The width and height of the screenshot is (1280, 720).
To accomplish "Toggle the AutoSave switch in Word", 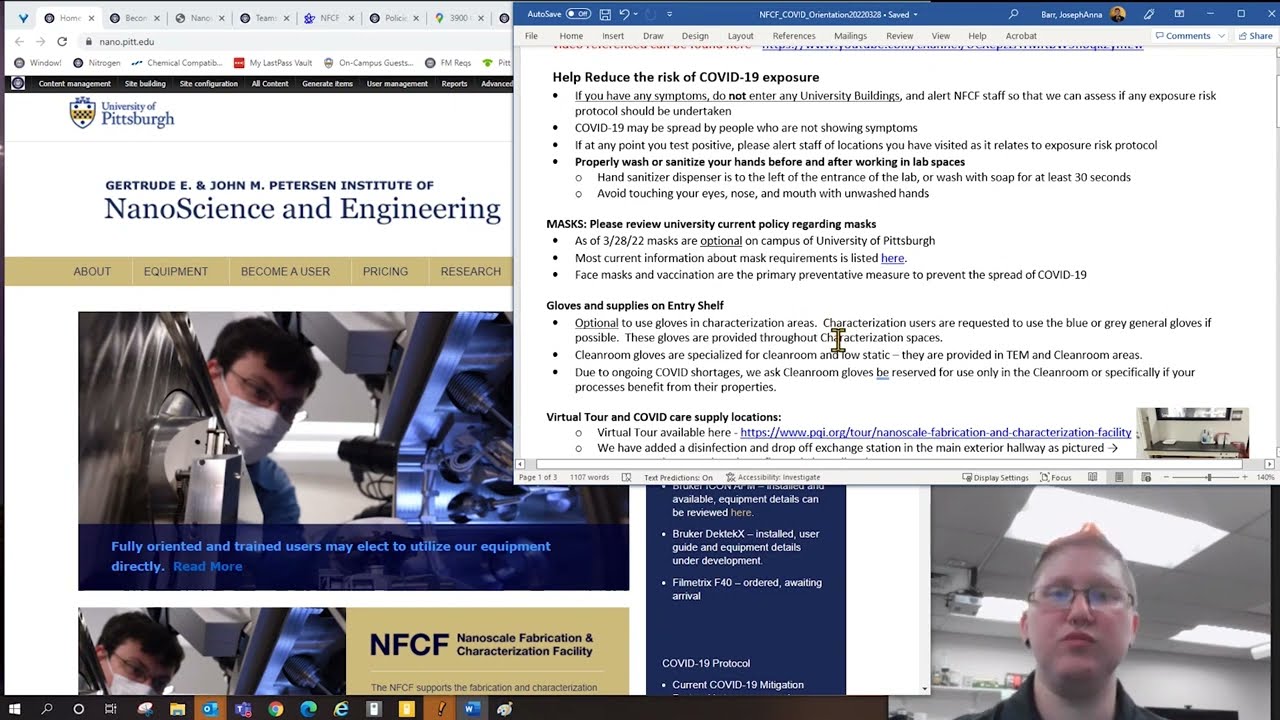I will (578, 14).
